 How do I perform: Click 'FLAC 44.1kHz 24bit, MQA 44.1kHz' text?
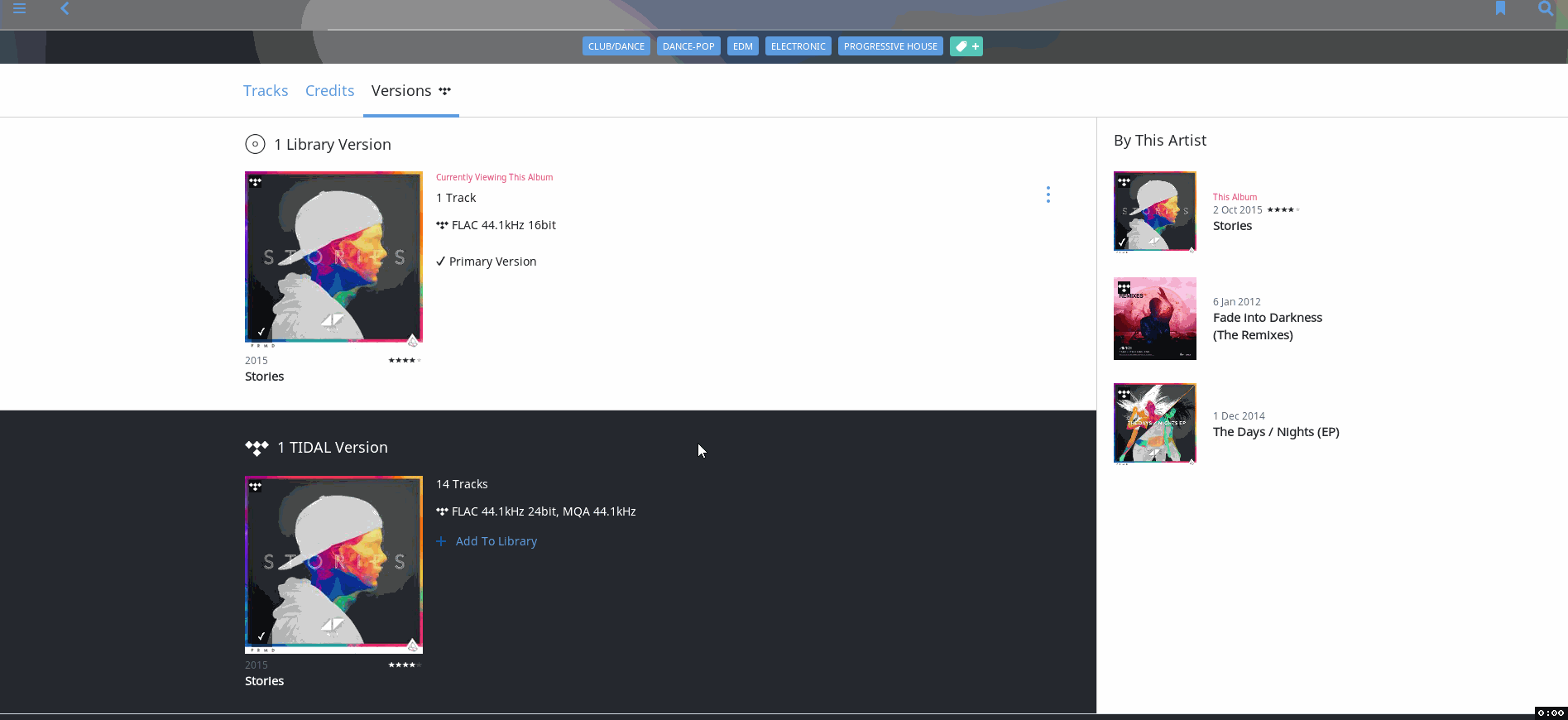click(544, 511)
